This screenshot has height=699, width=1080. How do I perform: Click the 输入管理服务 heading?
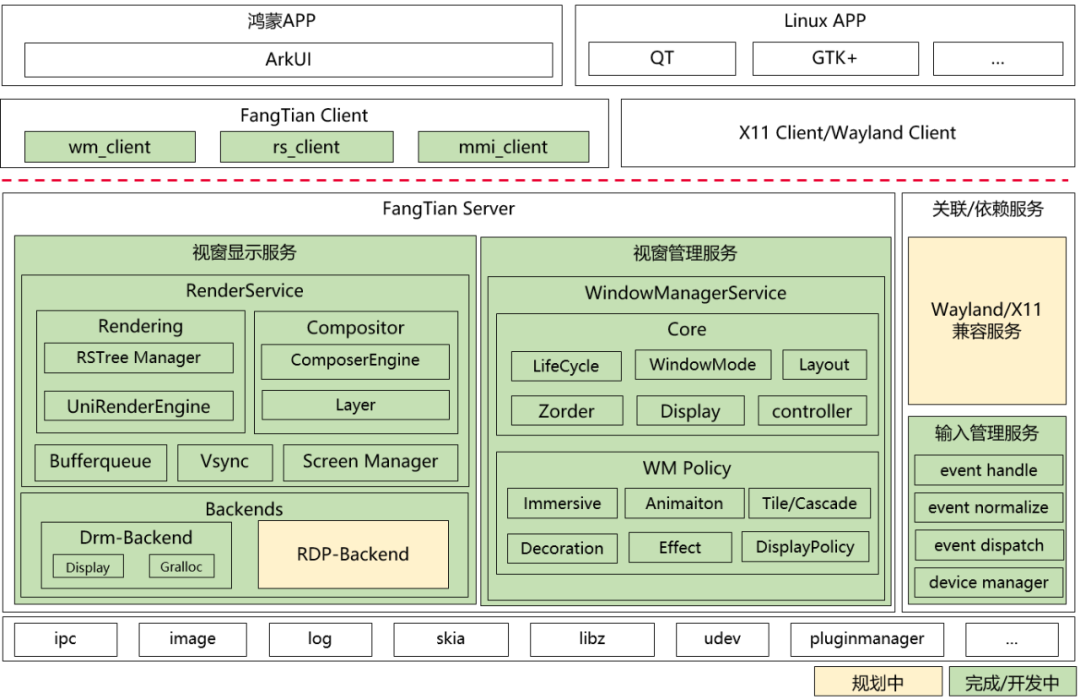pos(987,433)
